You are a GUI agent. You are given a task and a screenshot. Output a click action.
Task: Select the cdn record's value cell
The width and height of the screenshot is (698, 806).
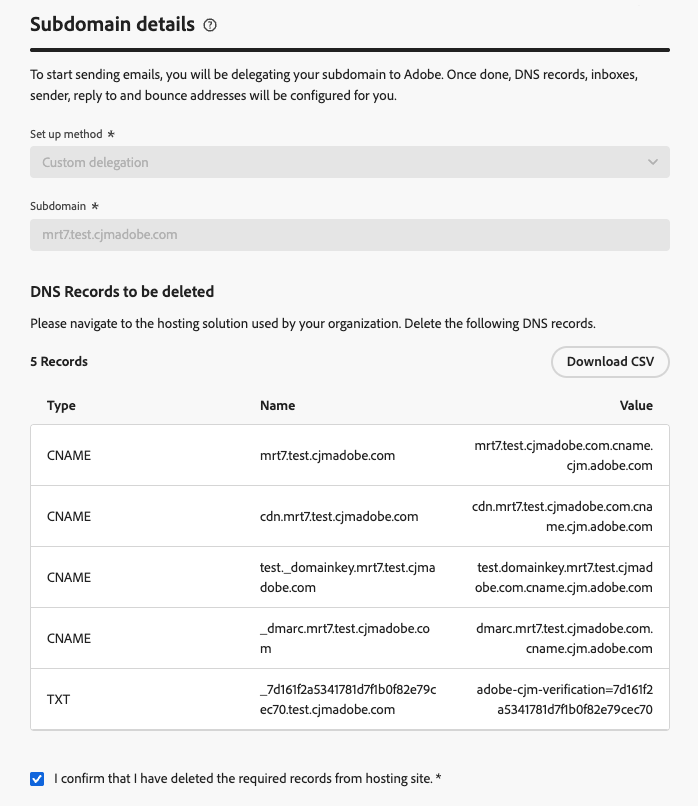coord(562,517)
